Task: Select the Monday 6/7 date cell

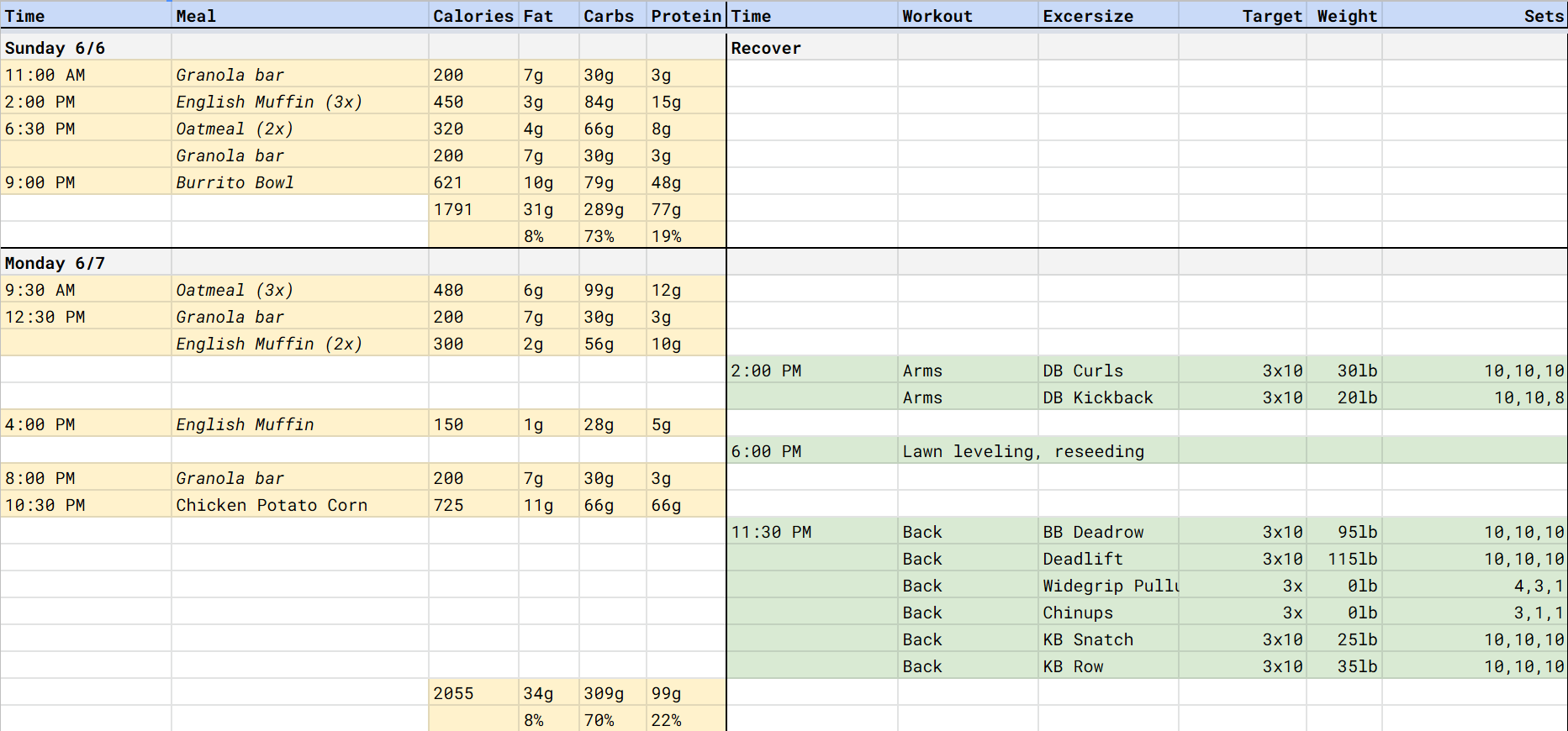Action: [86, 262]
